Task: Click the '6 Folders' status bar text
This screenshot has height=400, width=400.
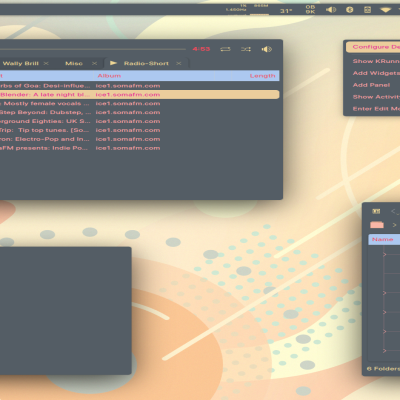Action: click(x=383, y=369)
